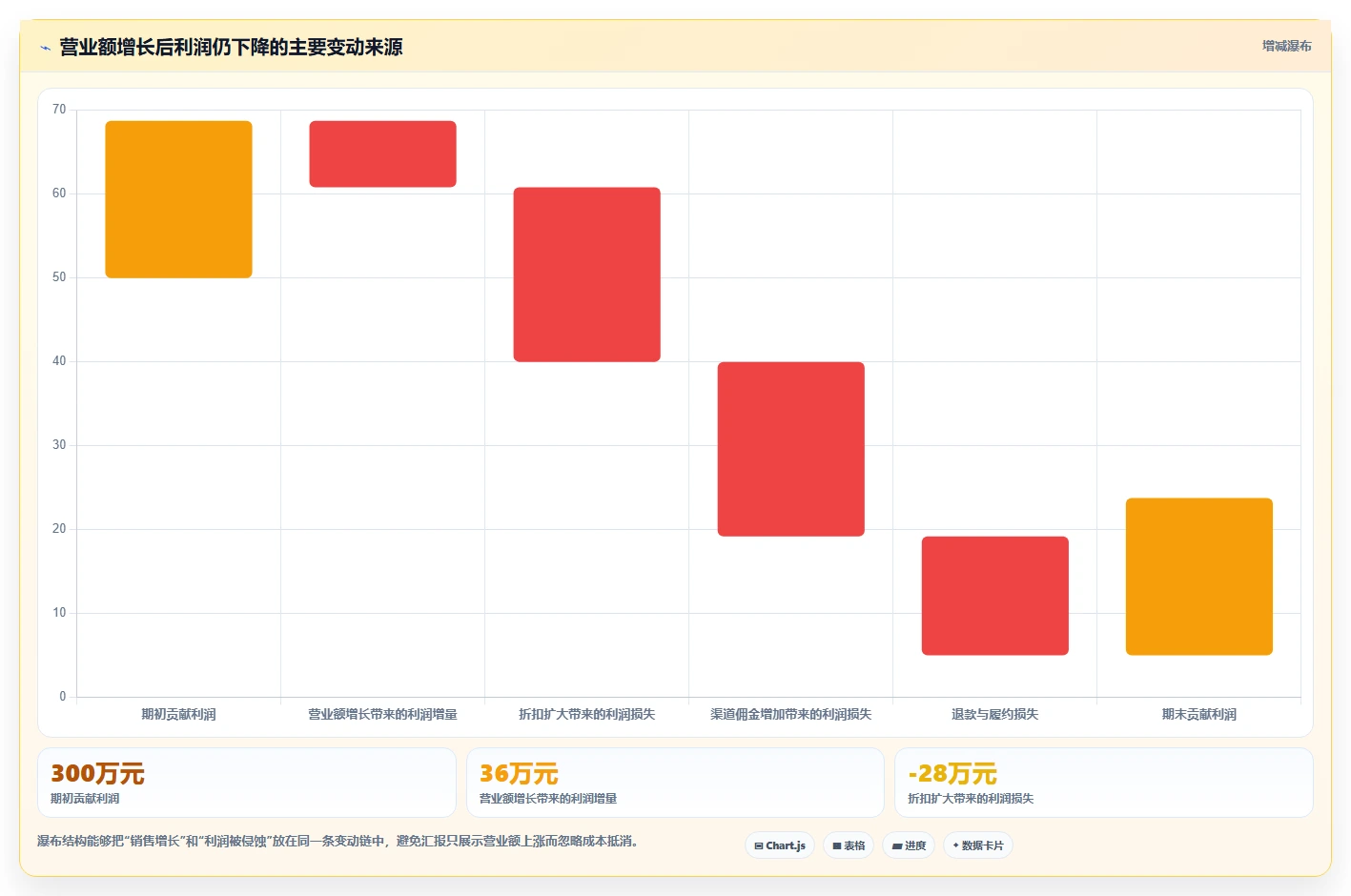This screenshot has width=1351, height=896.
Task: Click the orange 期初贡献利润 bar
Action: 178,199
